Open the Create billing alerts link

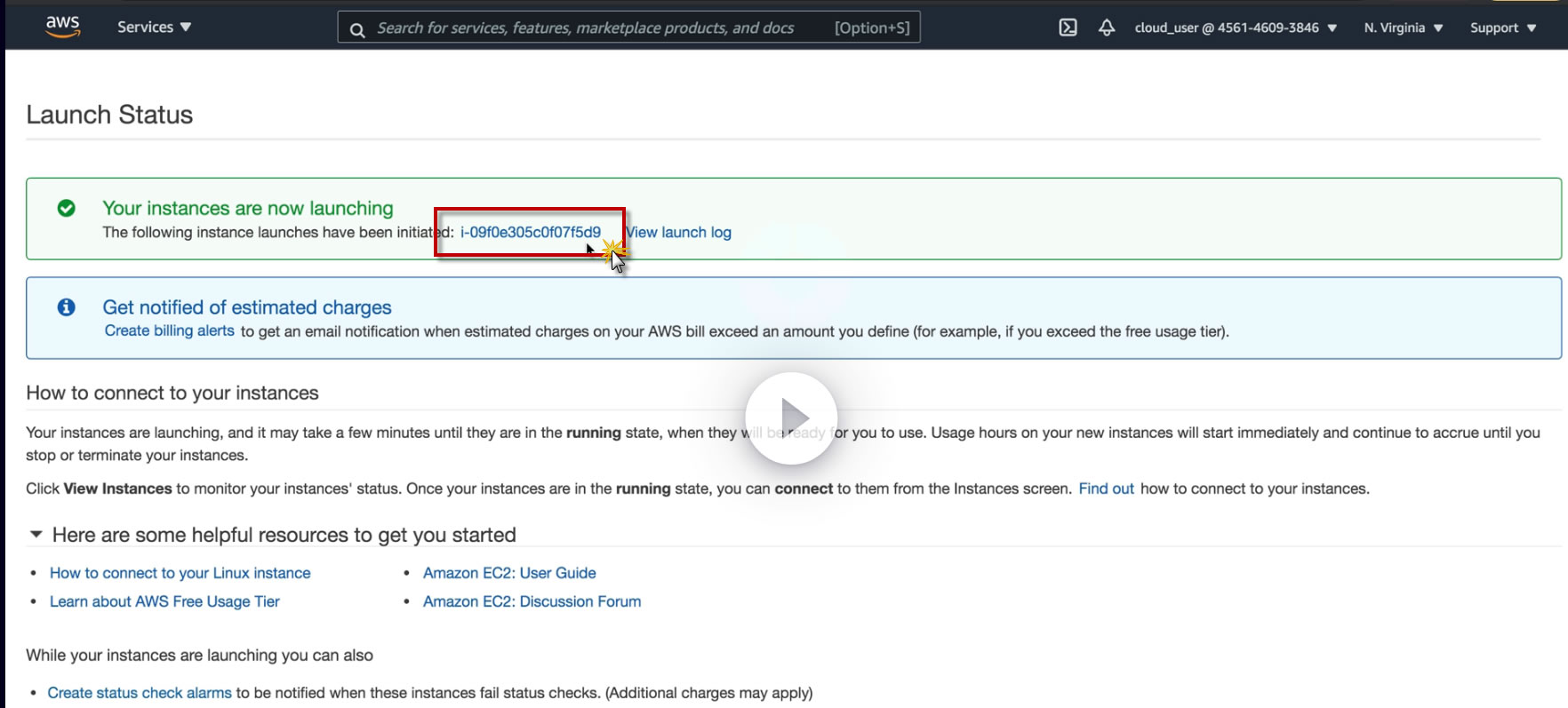169,330
